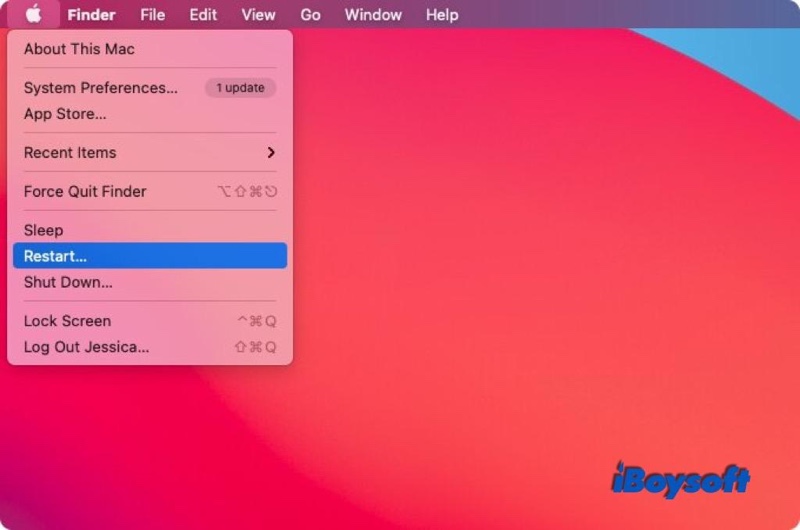Click Log Out Jessica
The image size is (800, 530).
(x=86, y=347)
